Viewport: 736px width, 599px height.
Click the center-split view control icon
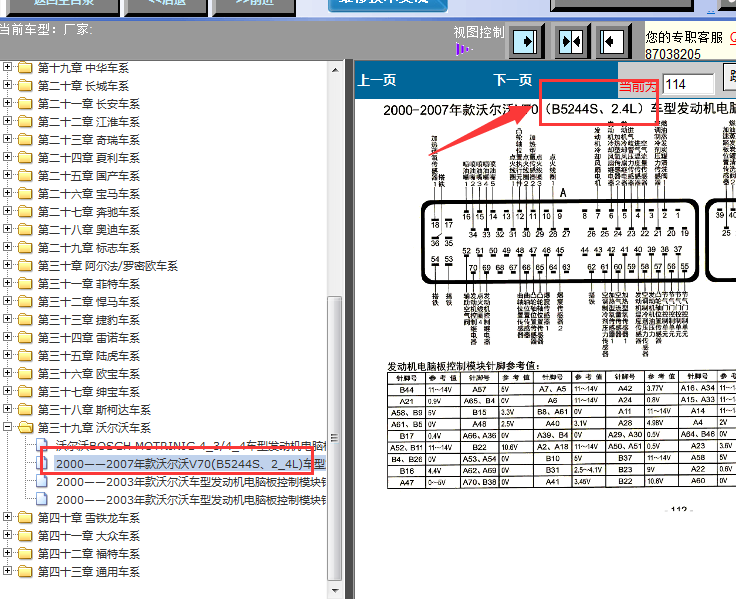(x=571, y=42)
